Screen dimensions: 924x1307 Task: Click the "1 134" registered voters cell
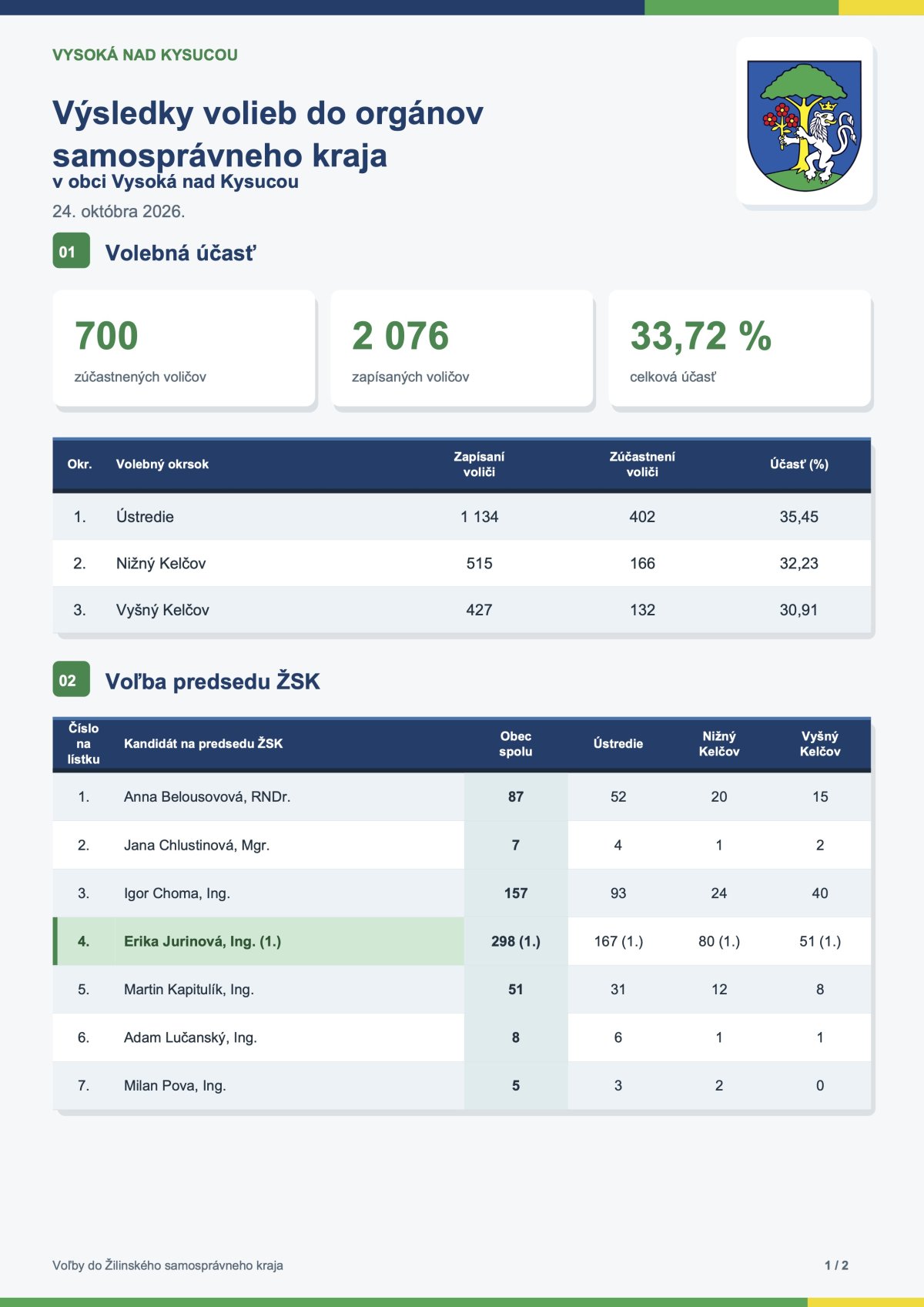point(479,517)
